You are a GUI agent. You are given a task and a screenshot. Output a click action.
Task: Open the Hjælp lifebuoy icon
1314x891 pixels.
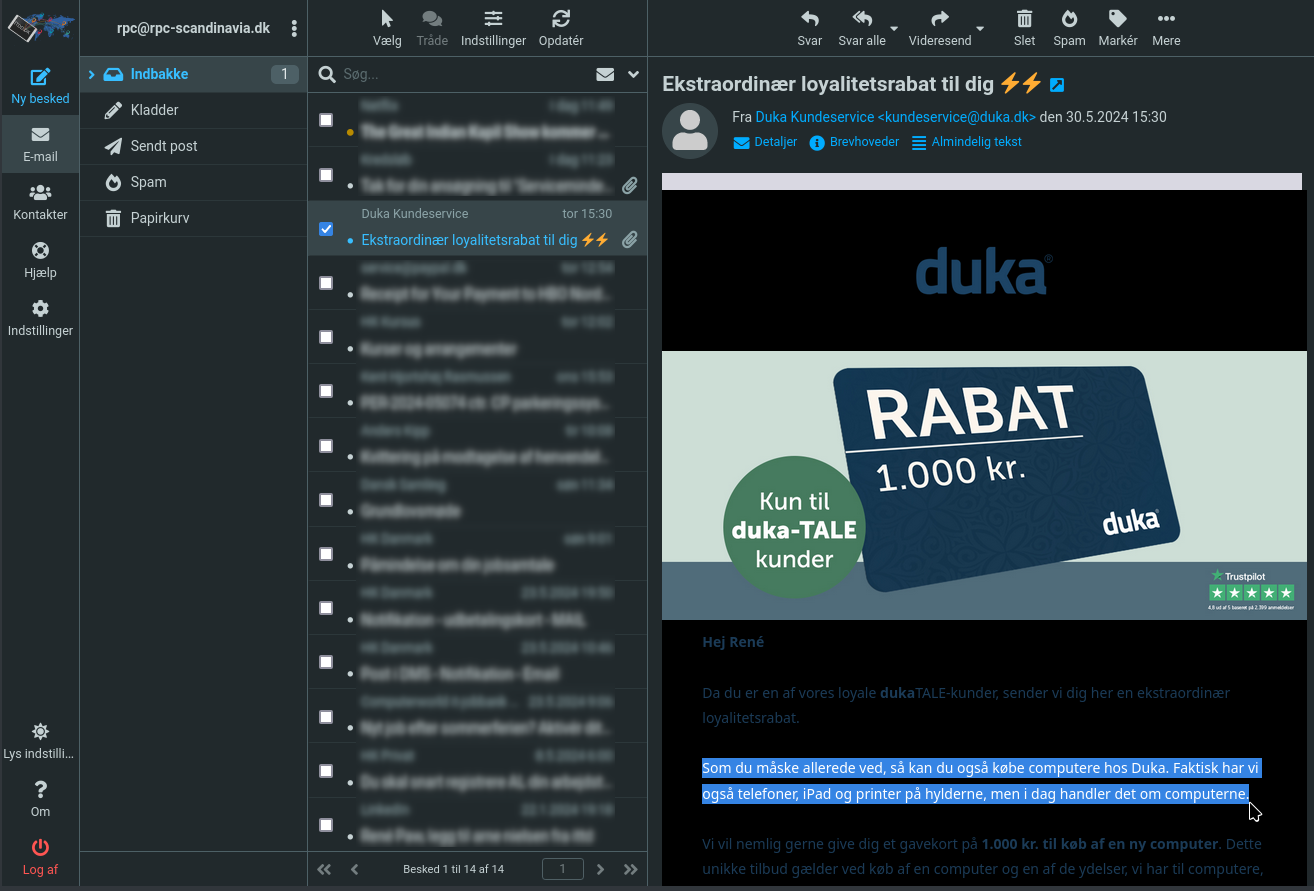[x=40, y=260]
